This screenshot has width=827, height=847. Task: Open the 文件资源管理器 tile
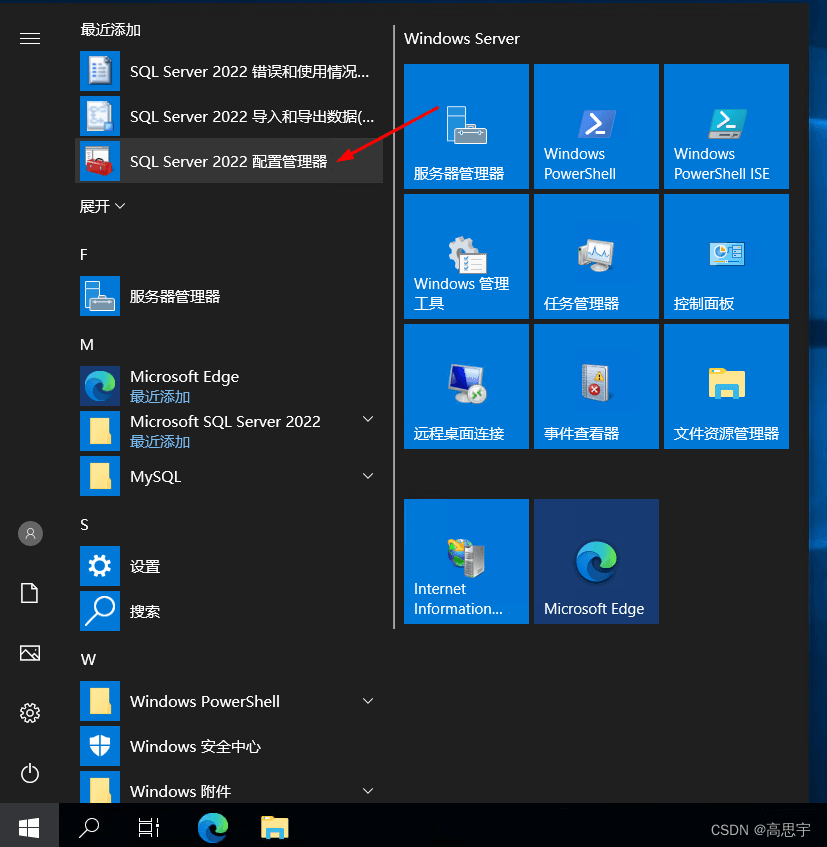(727, 387)
